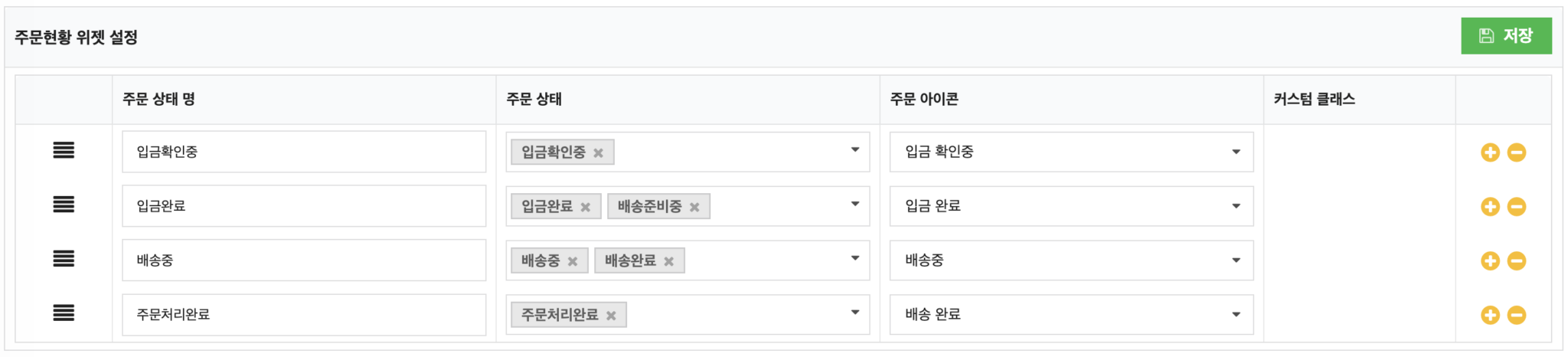Viewport: 1568px width, 357px height.
Task: Expand the 입금 완료 icon dropdown
Action: pyautogui.click(x=1070, y=206)
